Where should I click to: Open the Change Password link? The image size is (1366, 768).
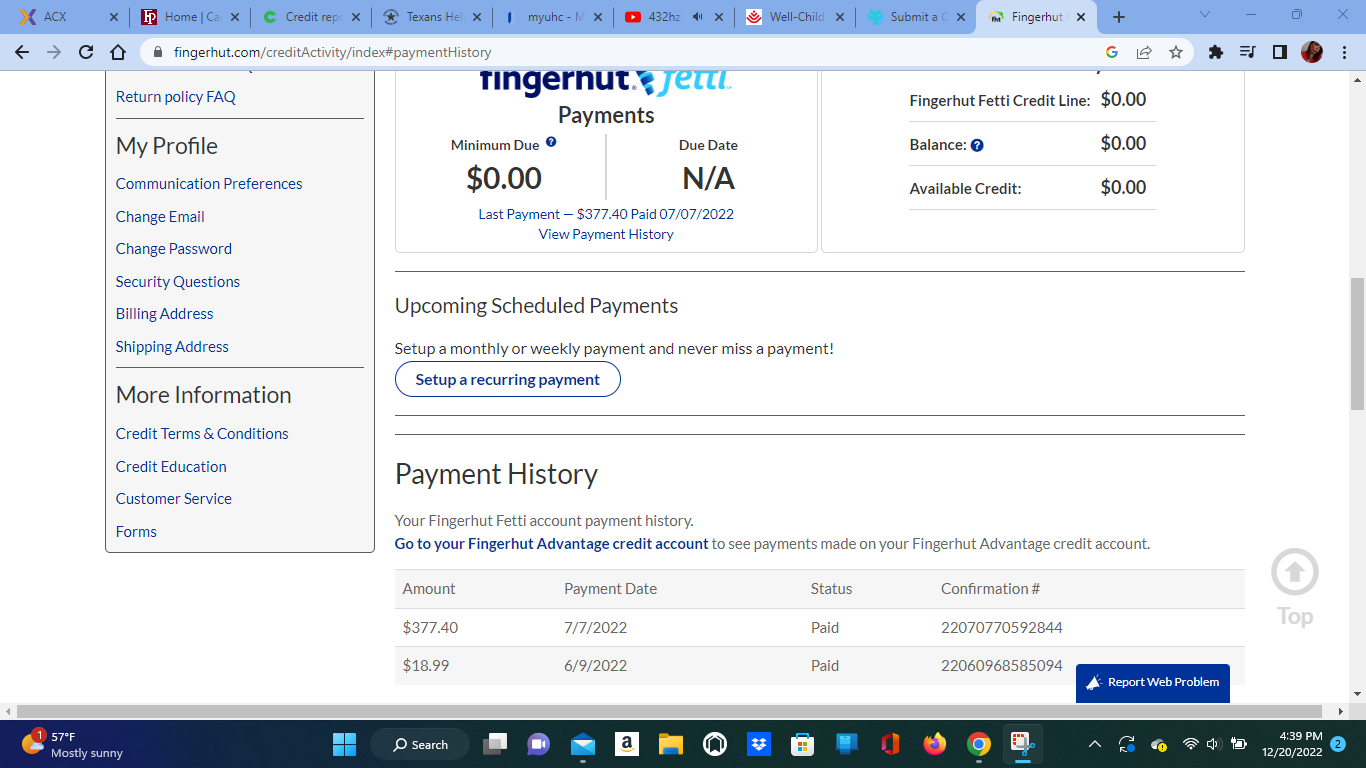(x=174, y=249)
